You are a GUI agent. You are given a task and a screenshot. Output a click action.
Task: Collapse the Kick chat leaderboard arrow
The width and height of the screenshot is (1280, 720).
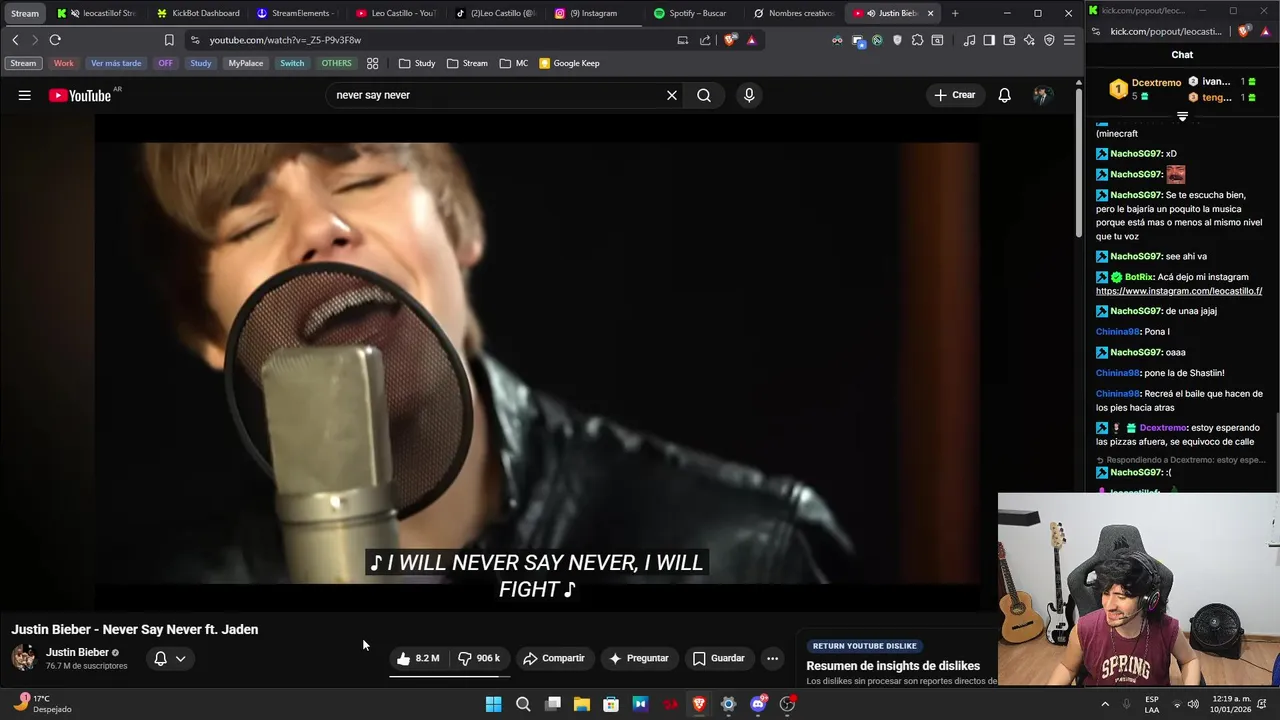pos(1182,117)
